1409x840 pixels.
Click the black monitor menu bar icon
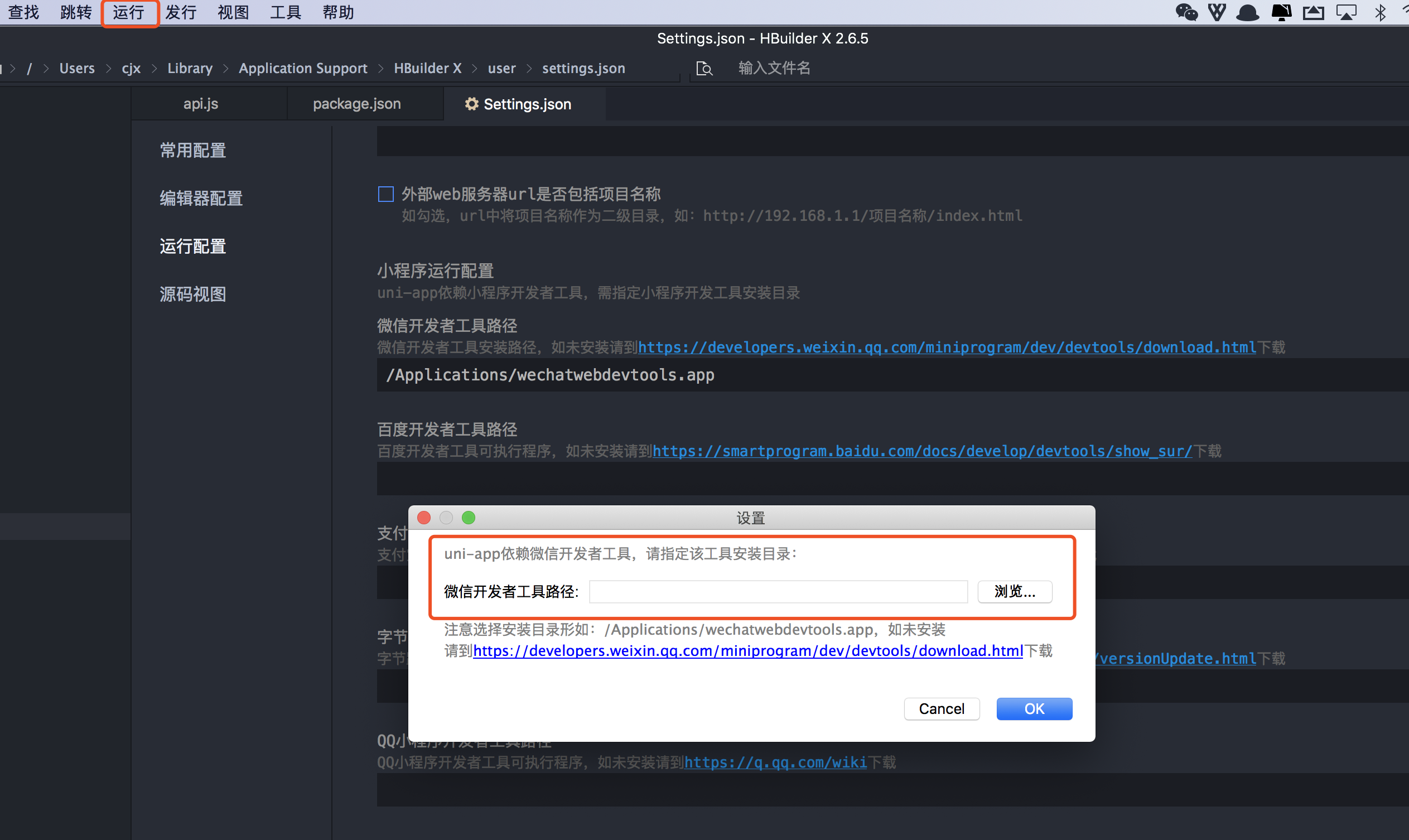1281,12
